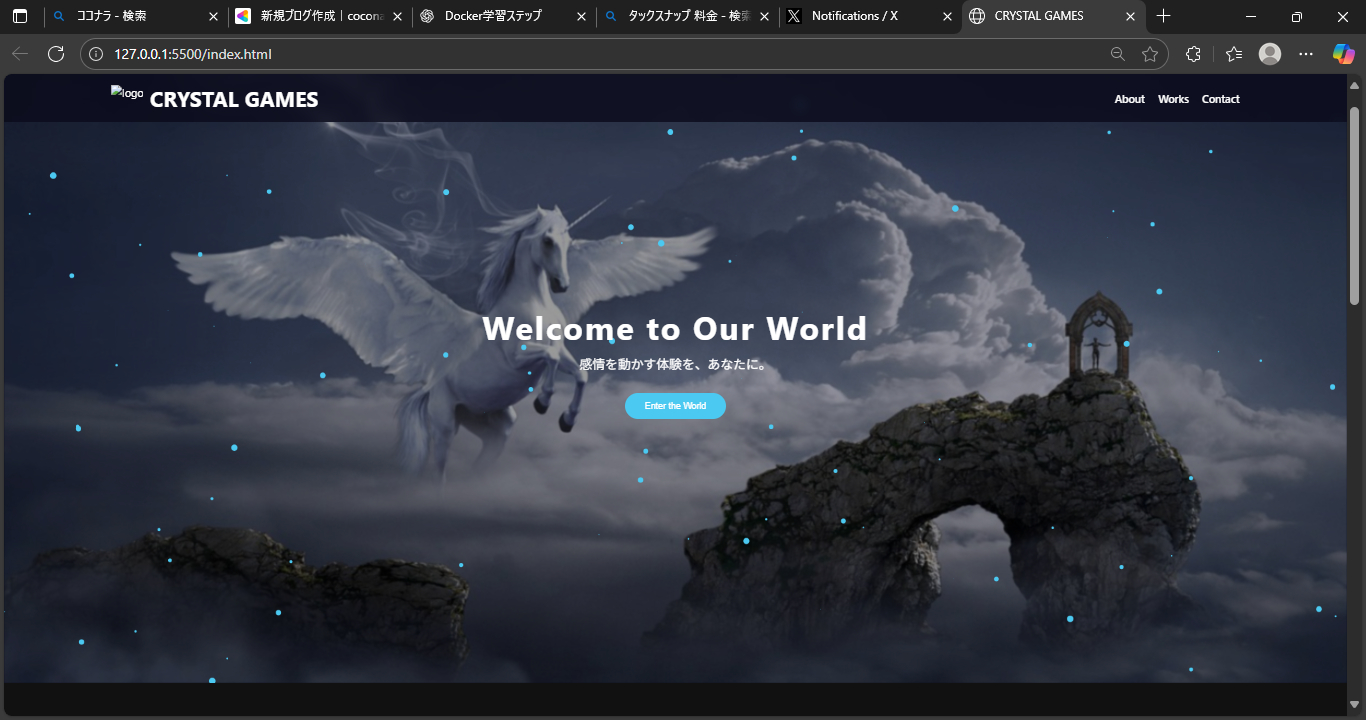Open a new tab with the plus button

click(1163, 16)
